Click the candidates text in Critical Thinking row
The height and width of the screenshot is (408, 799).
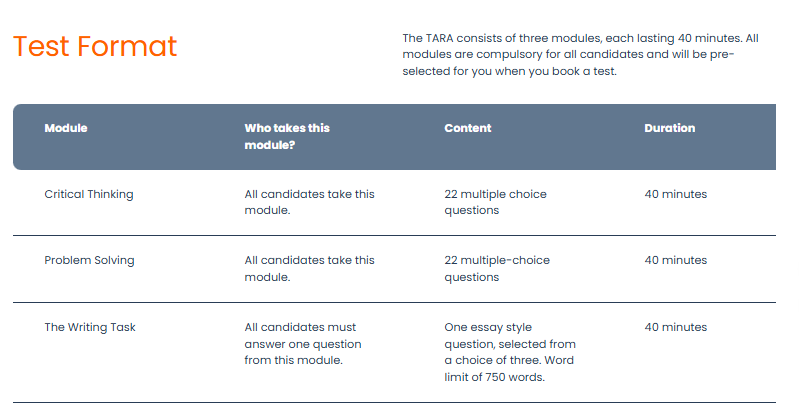point(309,202)
